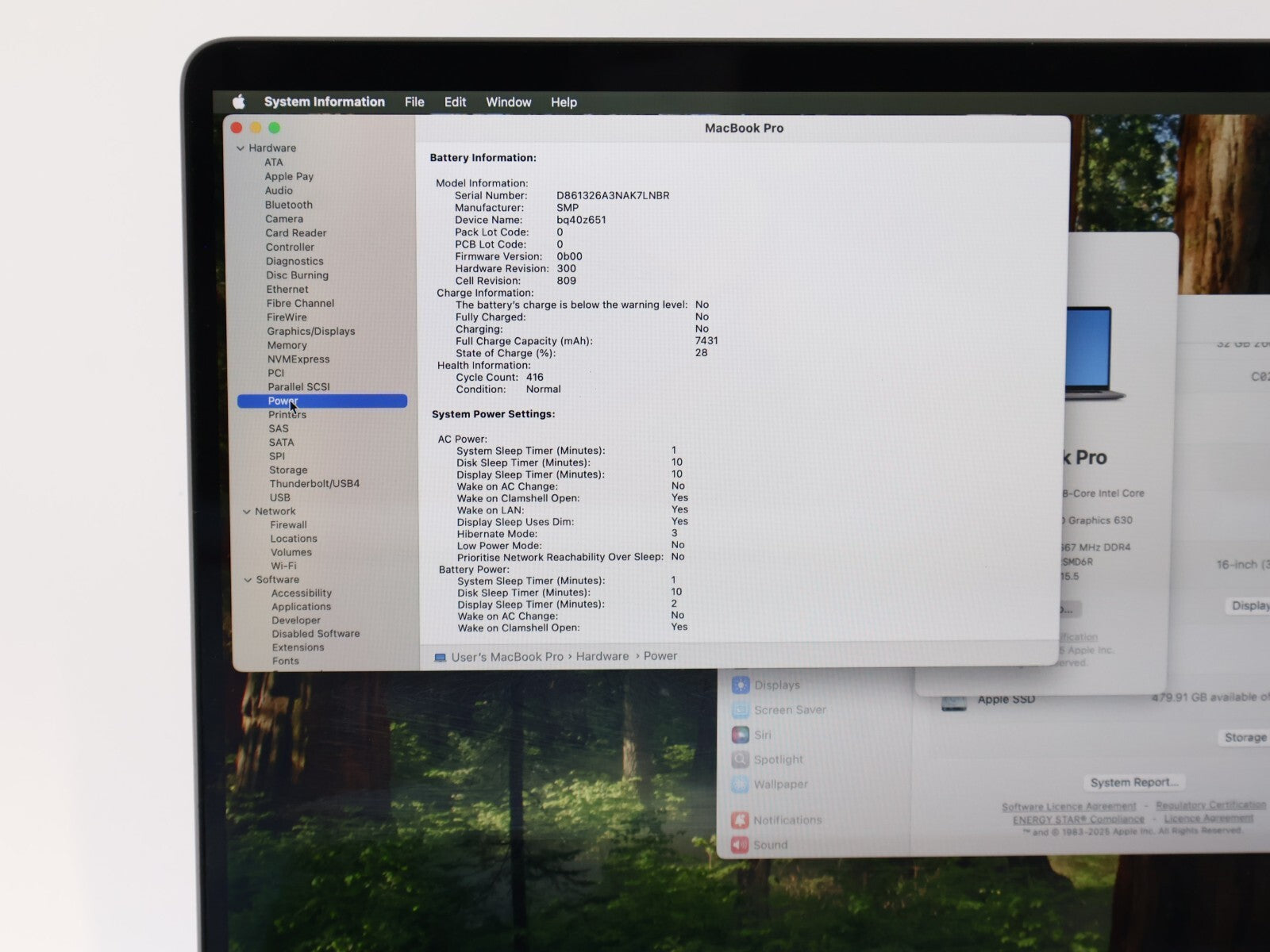The width and height of the screenshot is (1270, 952).
Task: Select Accessibility under Software
Action: click(302, 593)
